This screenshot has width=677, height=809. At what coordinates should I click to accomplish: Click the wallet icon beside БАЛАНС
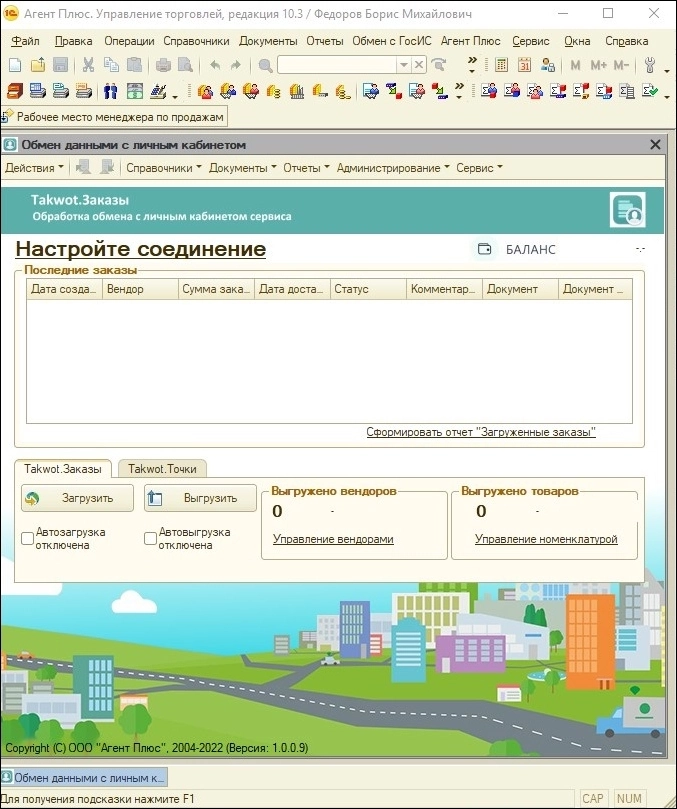tap(485, 249)
